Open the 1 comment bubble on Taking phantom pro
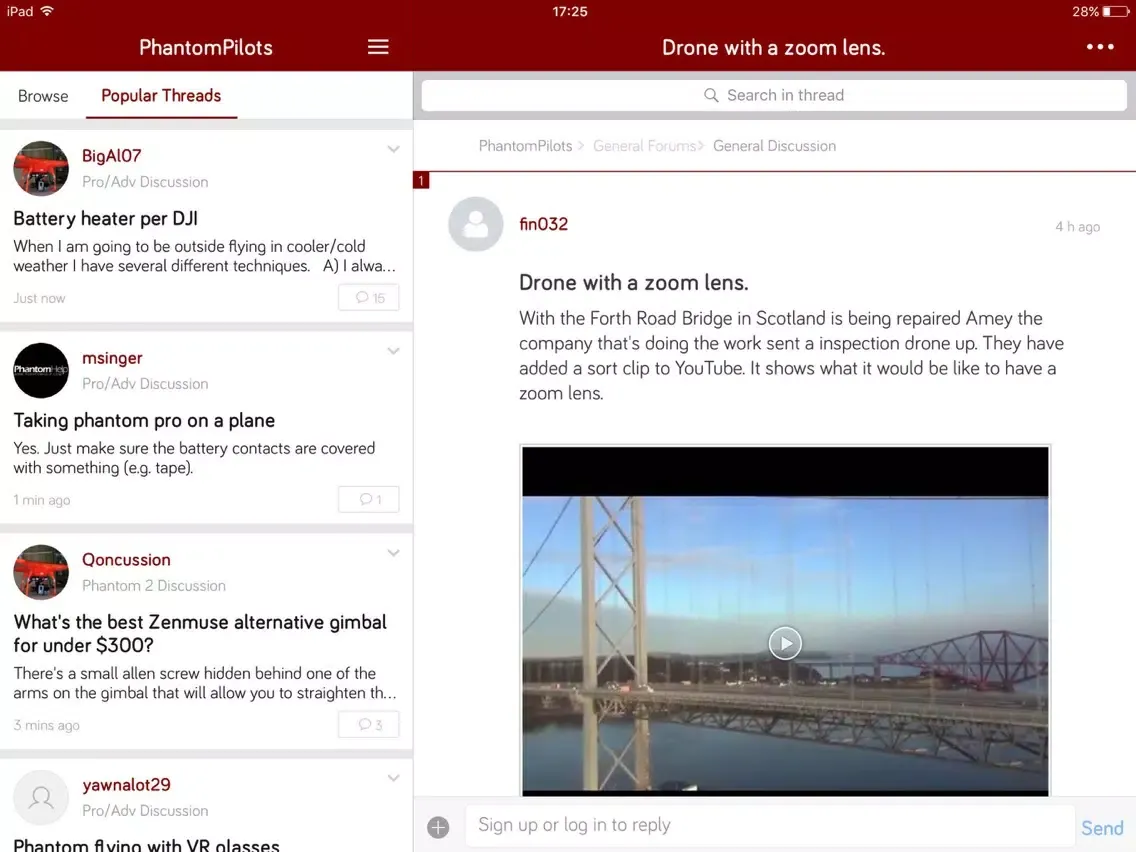This screenshot has width=1136, height=852. [369, 499]
